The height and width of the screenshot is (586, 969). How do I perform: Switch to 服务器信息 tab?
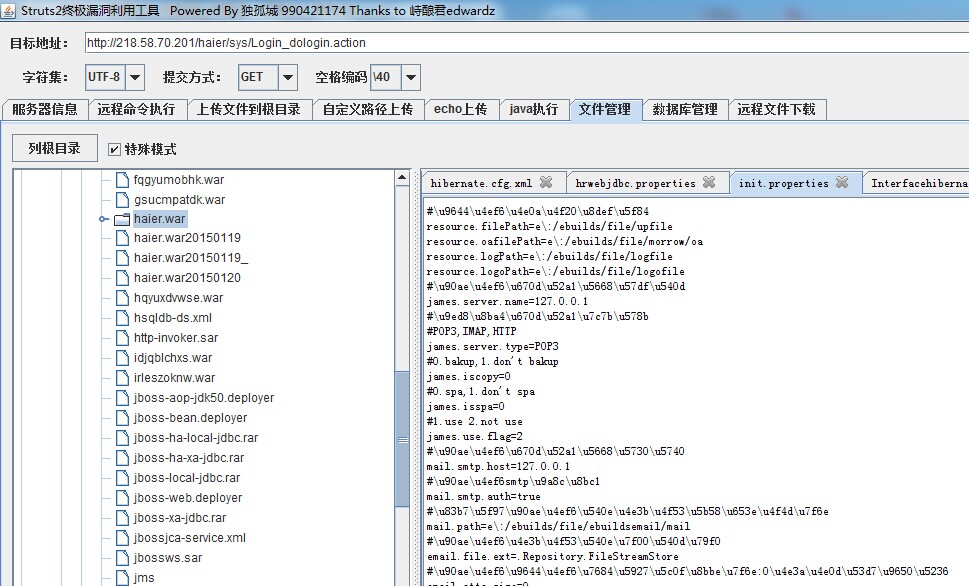tap(44, 109)
